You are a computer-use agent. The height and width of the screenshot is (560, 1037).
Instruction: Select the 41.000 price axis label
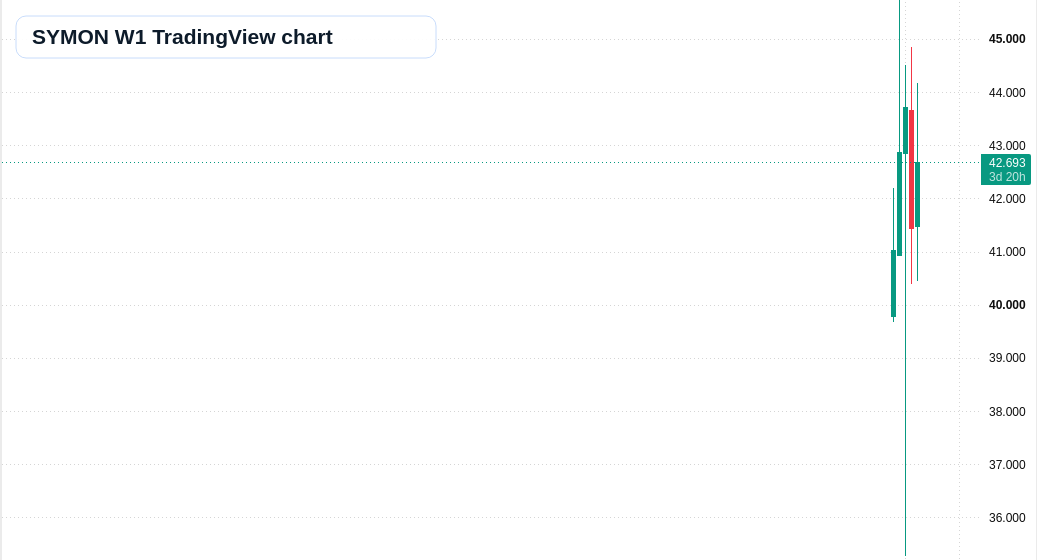[x=1007, y=252]
